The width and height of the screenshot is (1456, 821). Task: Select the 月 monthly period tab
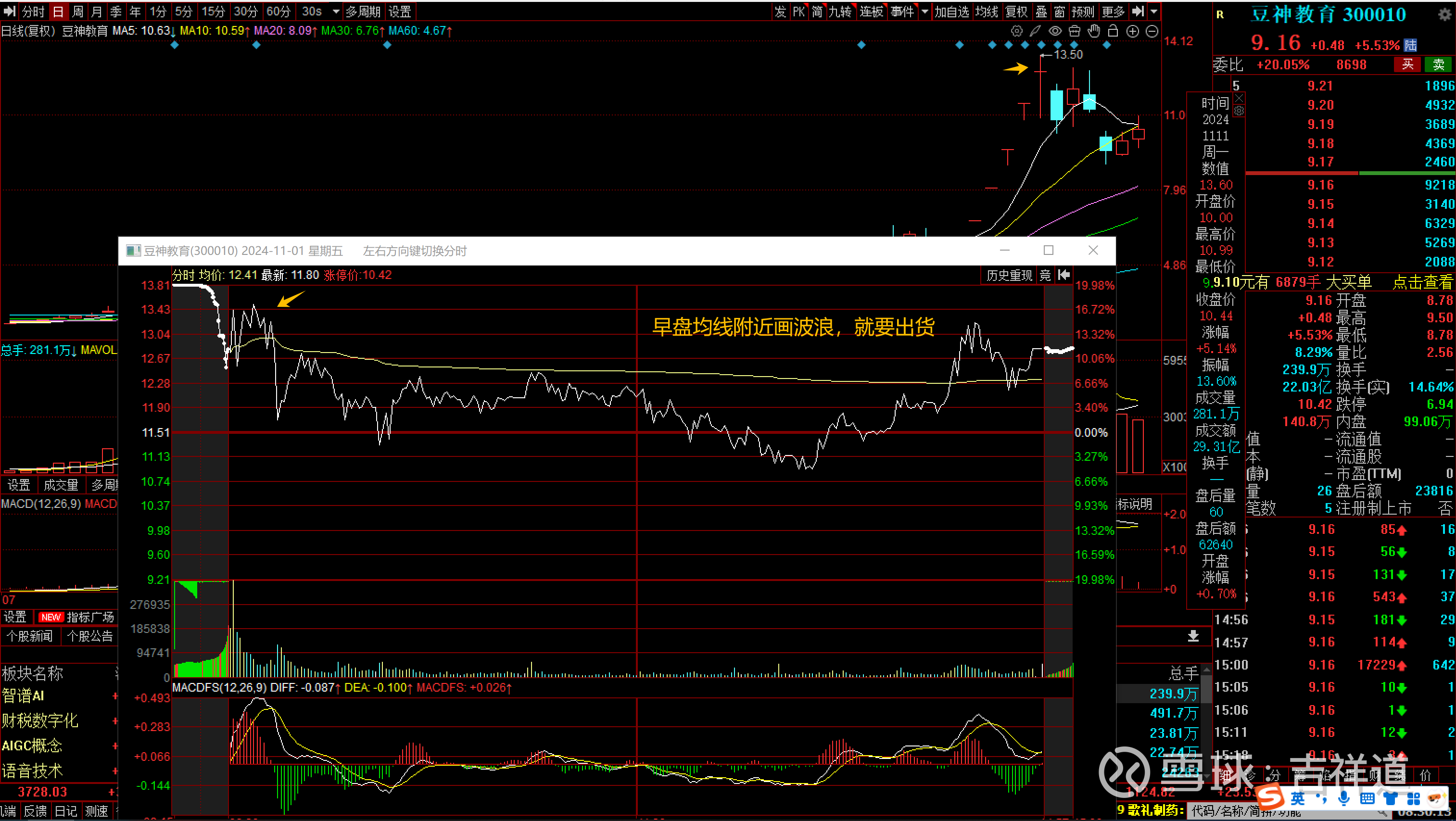click(x=97, y=11)
